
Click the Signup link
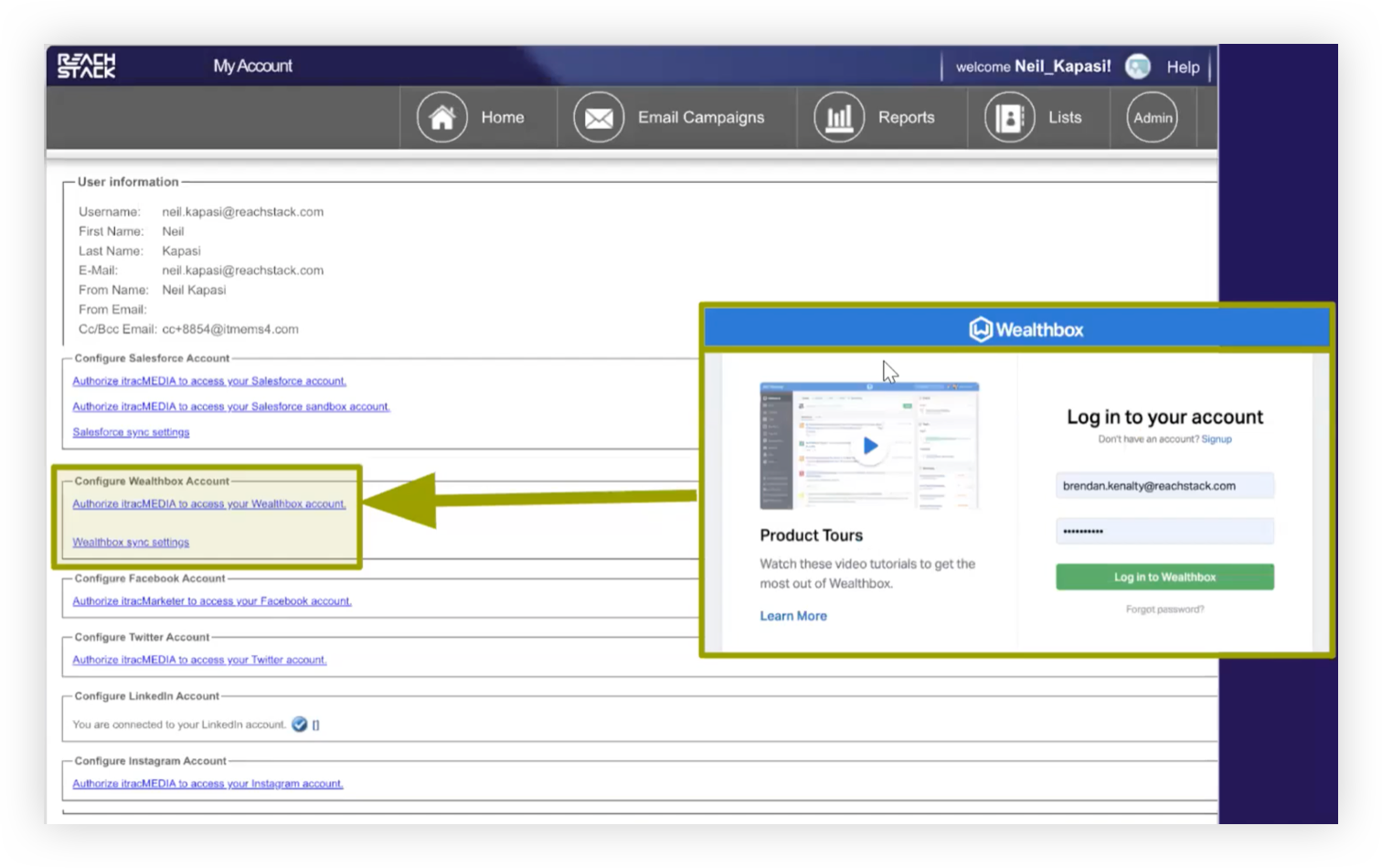tap(1216, 439)
